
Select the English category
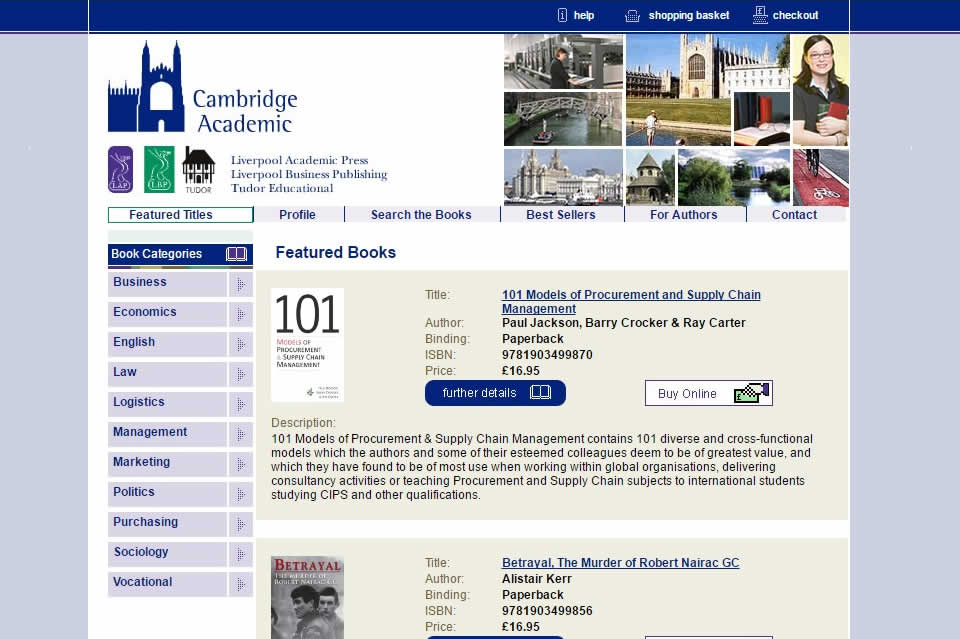point(167,344)
